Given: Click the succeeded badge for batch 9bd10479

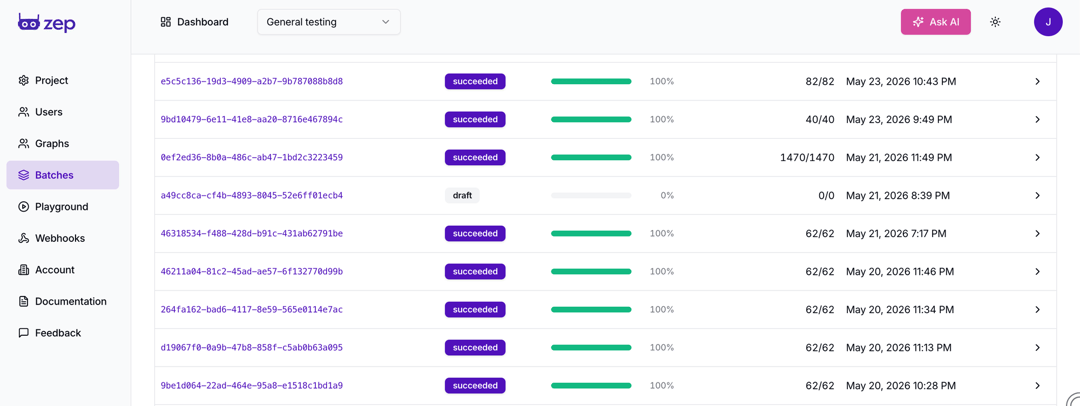Looking at the screenshot, I should (x=475, y=119).
